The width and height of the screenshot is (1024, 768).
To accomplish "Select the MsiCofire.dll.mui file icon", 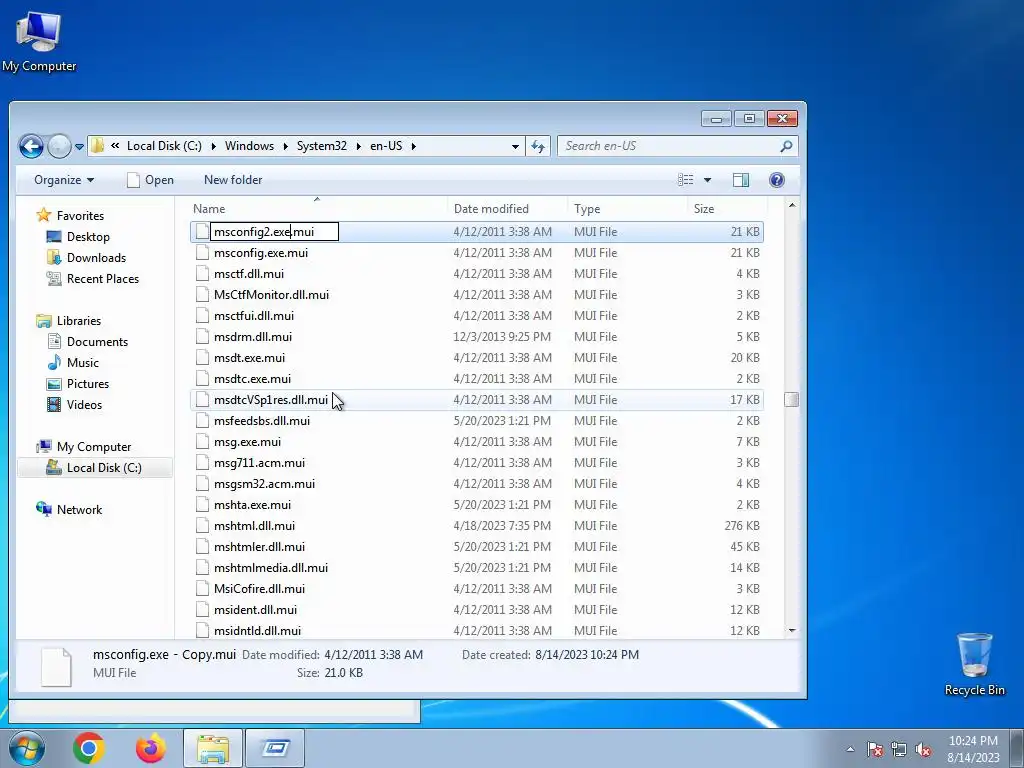I will click(x=202, y=588).
